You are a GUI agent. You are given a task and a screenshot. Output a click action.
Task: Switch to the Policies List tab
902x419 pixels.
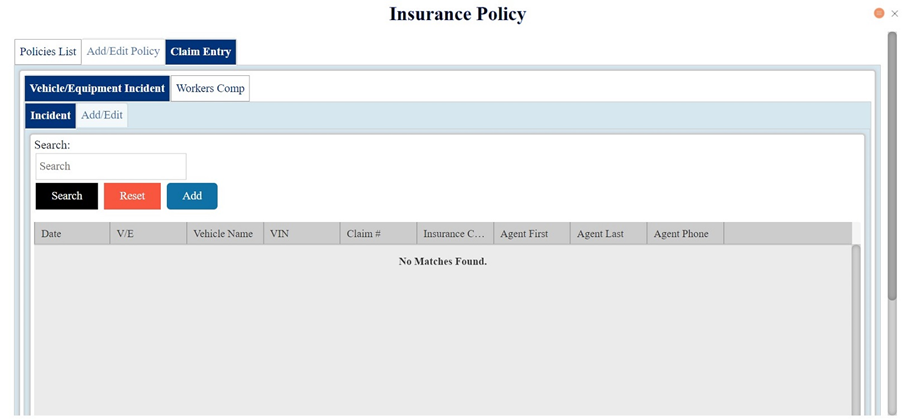coord(48,52)
